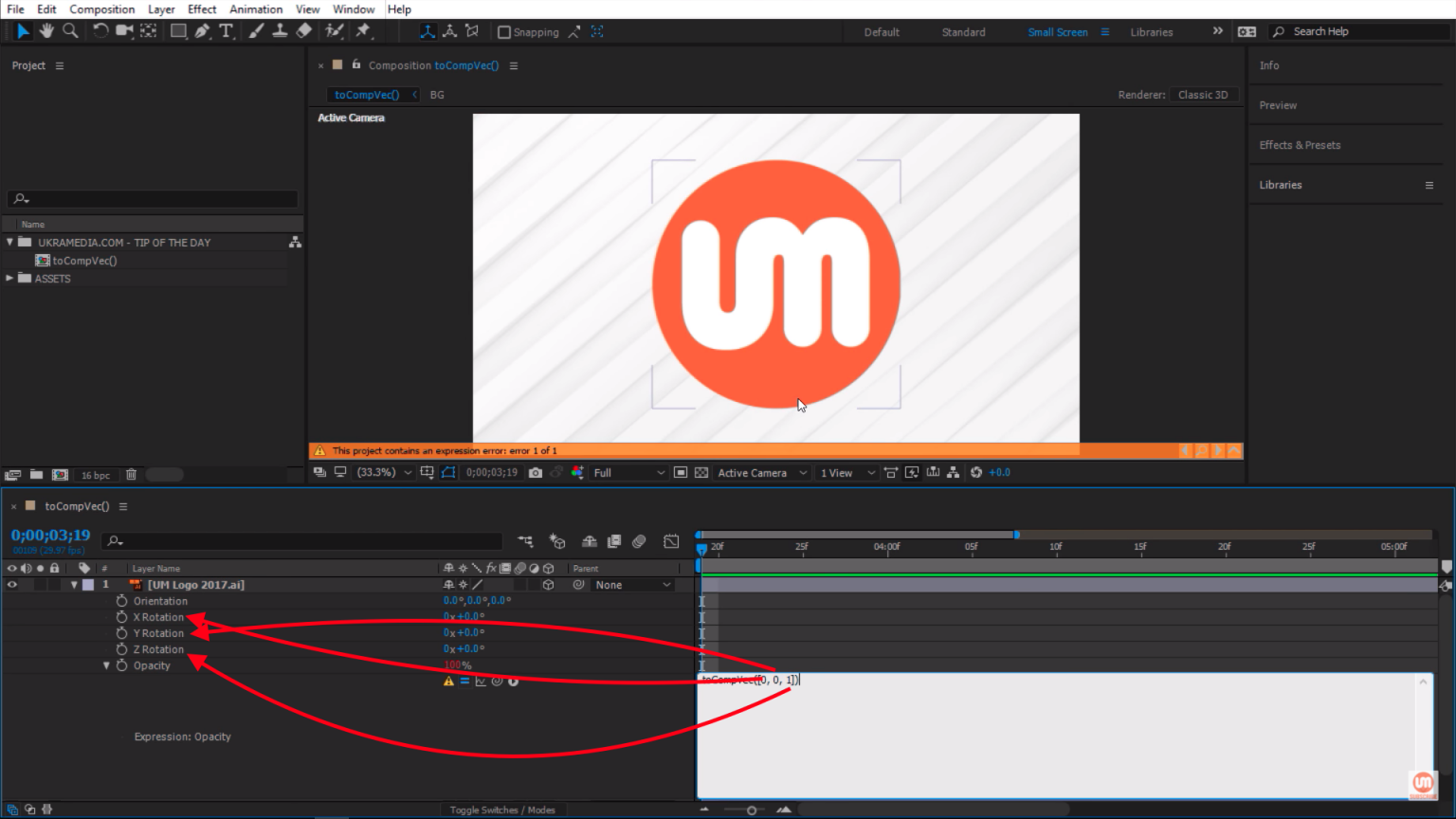The height and width of the screenshot is (819, 1456).
Task: Click the expression warning triangle under Opacity
Action: pyautogui.click(x=448, y=682)
